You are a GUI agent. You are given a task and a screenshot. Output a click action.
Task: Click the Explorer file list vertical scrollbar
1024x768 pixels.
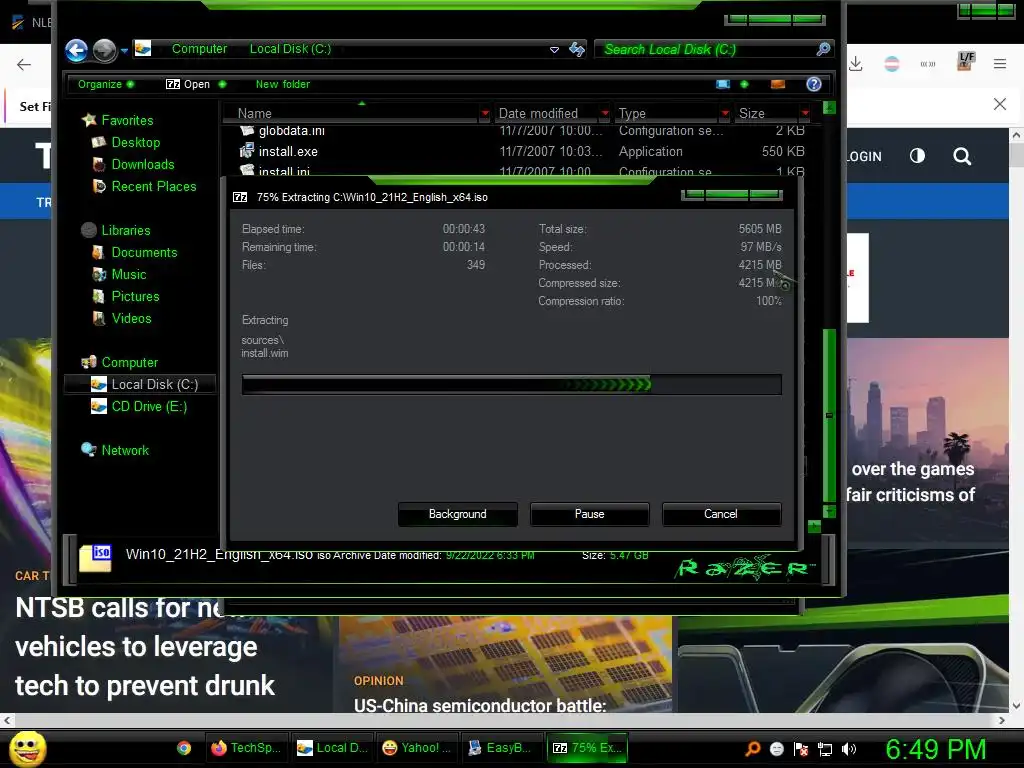(829, 415)
